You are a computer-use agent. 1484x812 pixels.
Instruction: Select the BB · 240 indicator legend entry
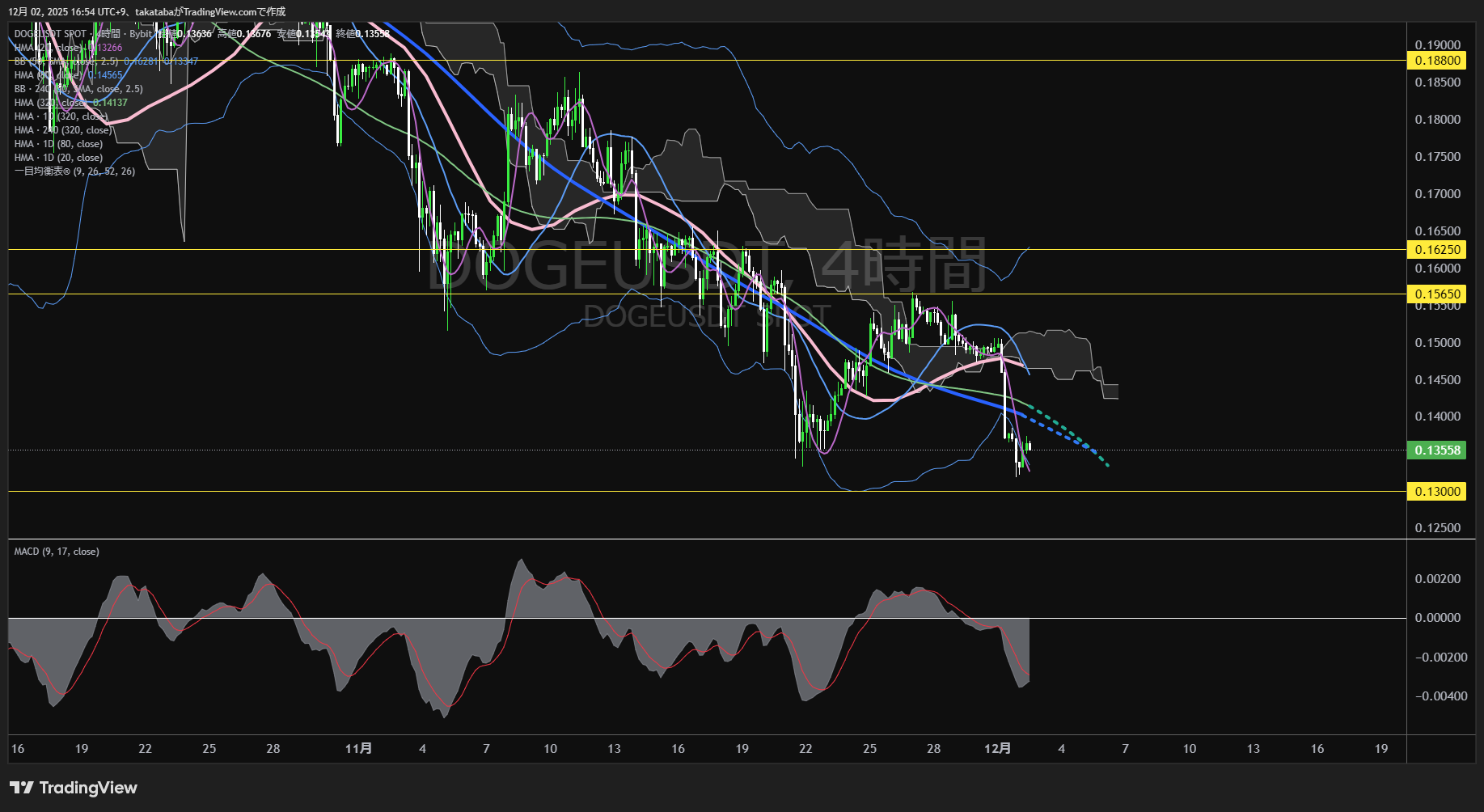[x=78, y=89]
